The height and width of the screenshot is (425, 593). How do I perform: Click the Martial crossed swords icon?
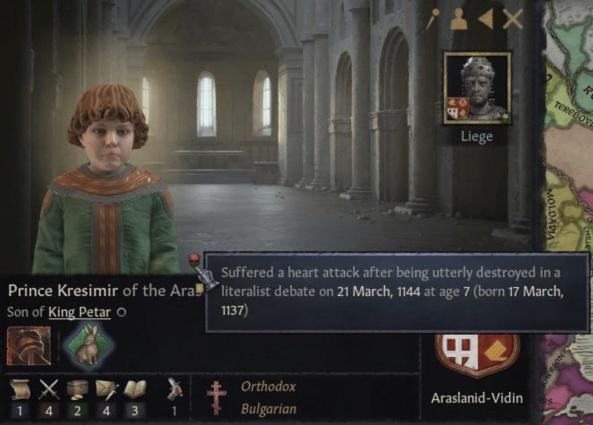click(x=49, y=389)
